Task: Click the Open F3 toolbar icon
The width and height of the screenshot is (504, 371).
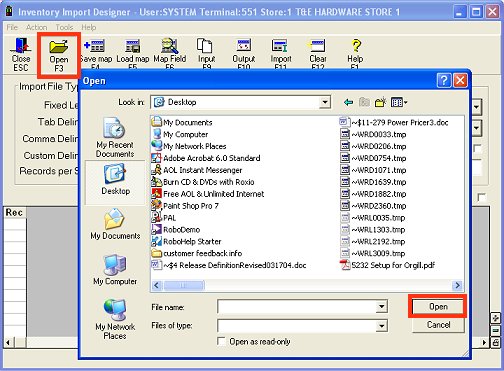Action: point(59,55)
